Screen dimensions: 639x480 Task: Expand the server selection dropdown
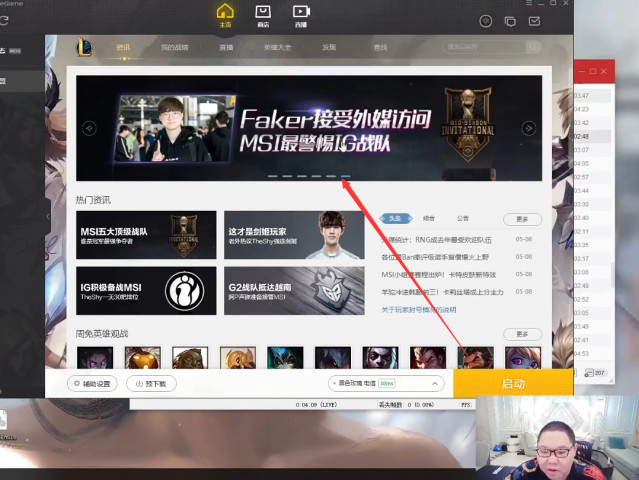386,383
